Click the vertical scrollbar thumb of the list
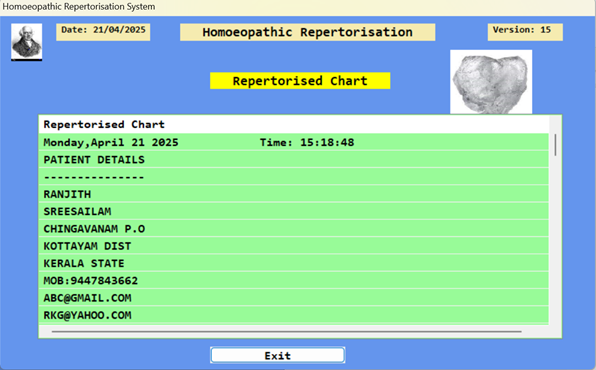596x370 pixels. [555, 145]
